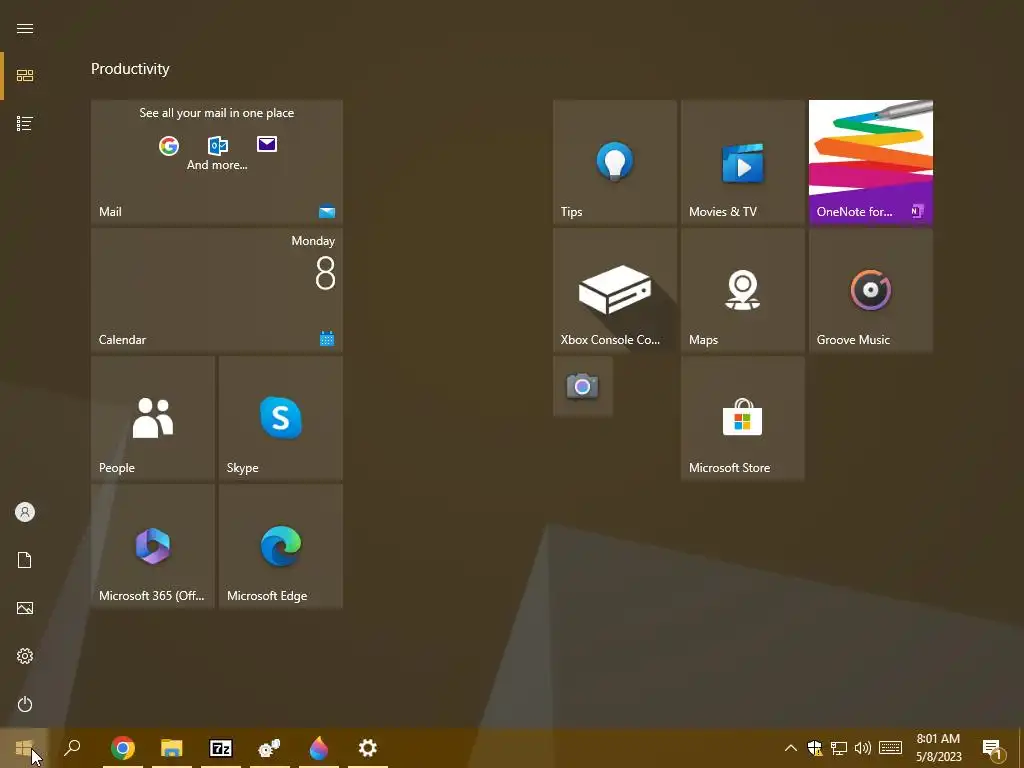
Task: Open Settings gear on the taskbar
Action: click(x=368, y=748)
